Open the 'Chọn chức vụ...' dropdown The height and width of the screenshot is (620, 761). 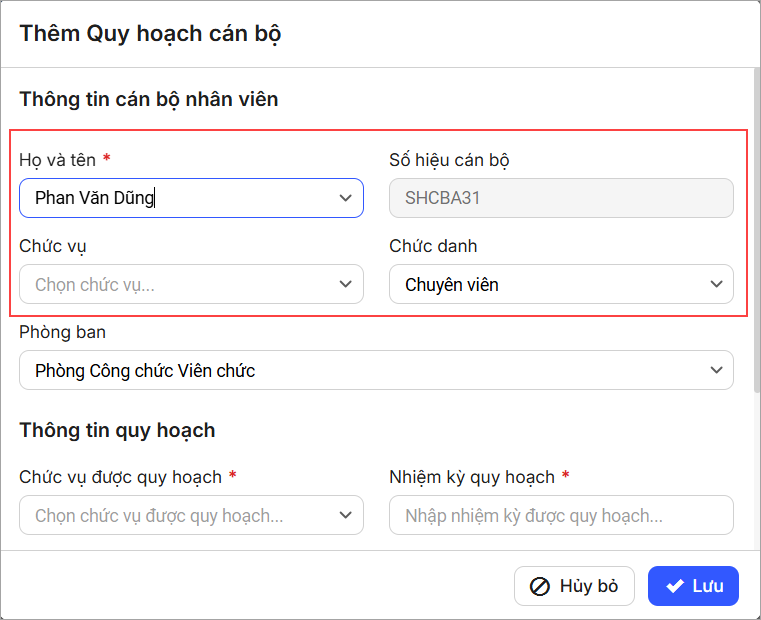(x=180, y=284)
